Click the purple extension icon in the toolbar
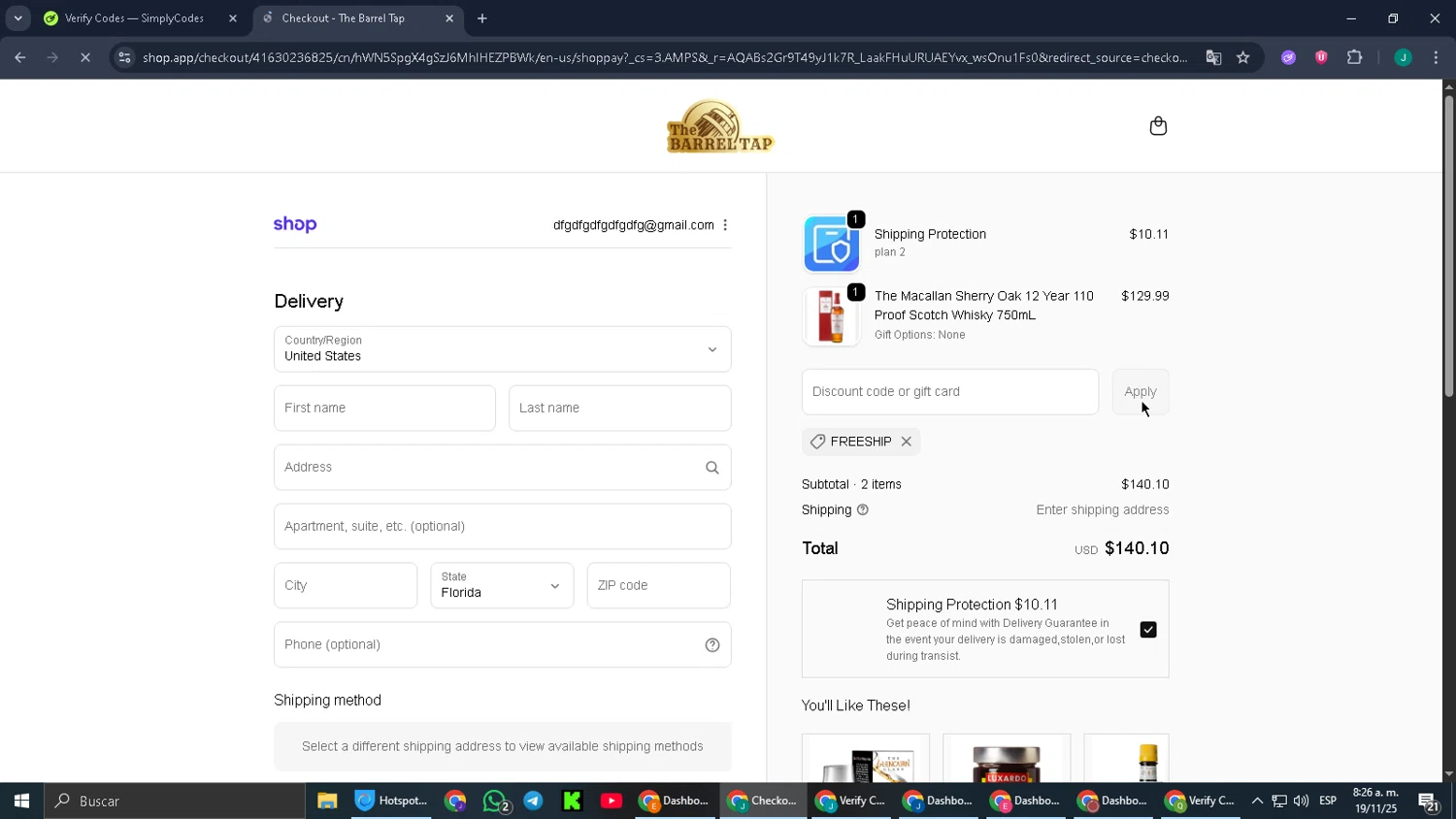 [1289, 57]
